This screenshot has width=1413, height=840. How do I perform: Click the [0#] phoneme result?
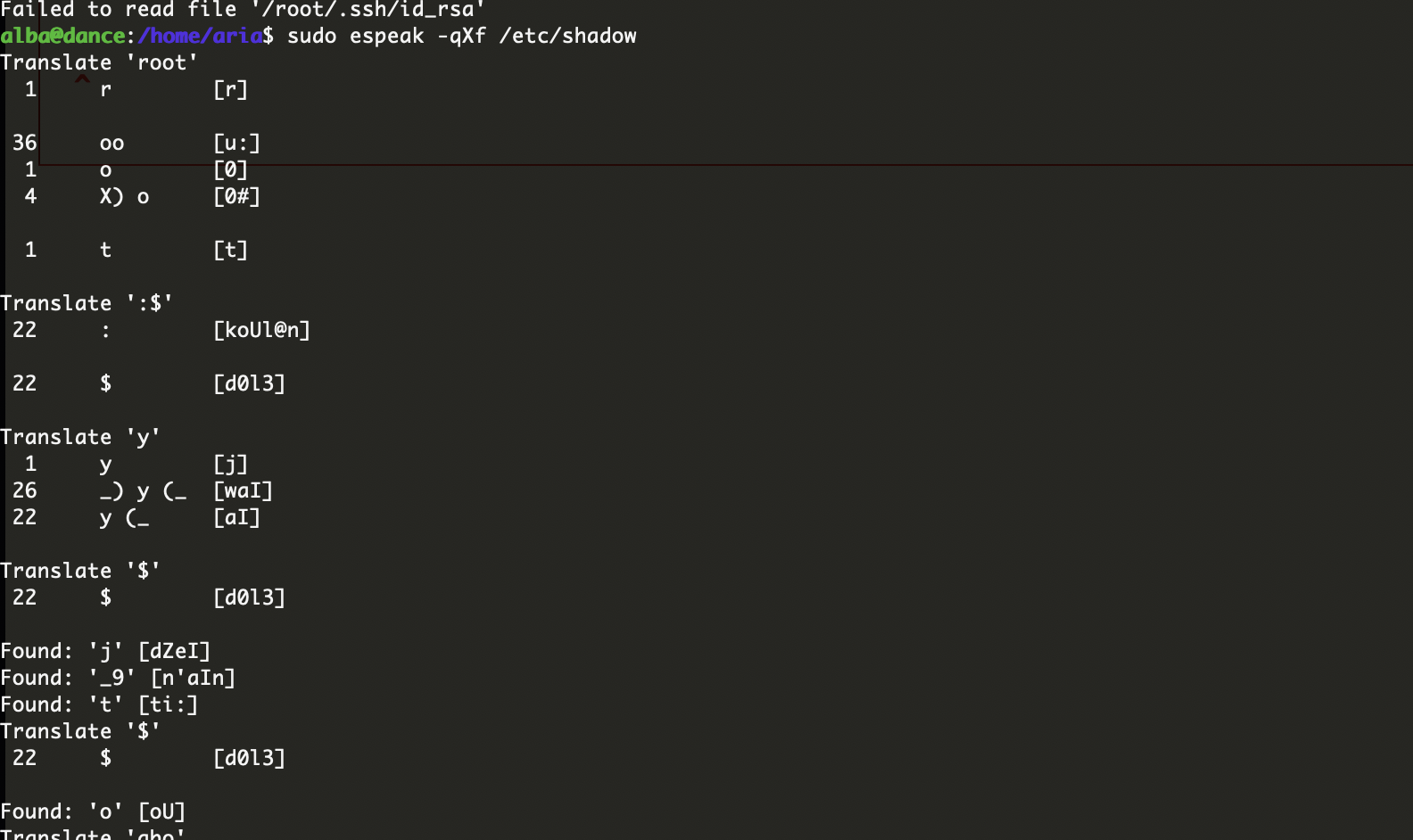[x=236, y=196]
